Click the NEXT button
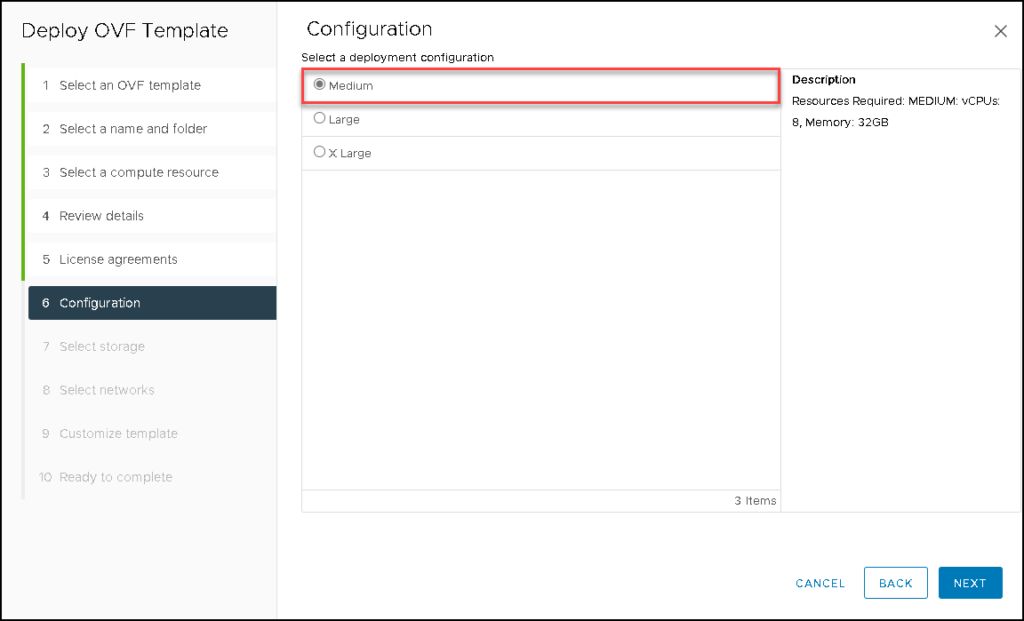The width and height of the screenshot is (1024, 621). [969, 583]
